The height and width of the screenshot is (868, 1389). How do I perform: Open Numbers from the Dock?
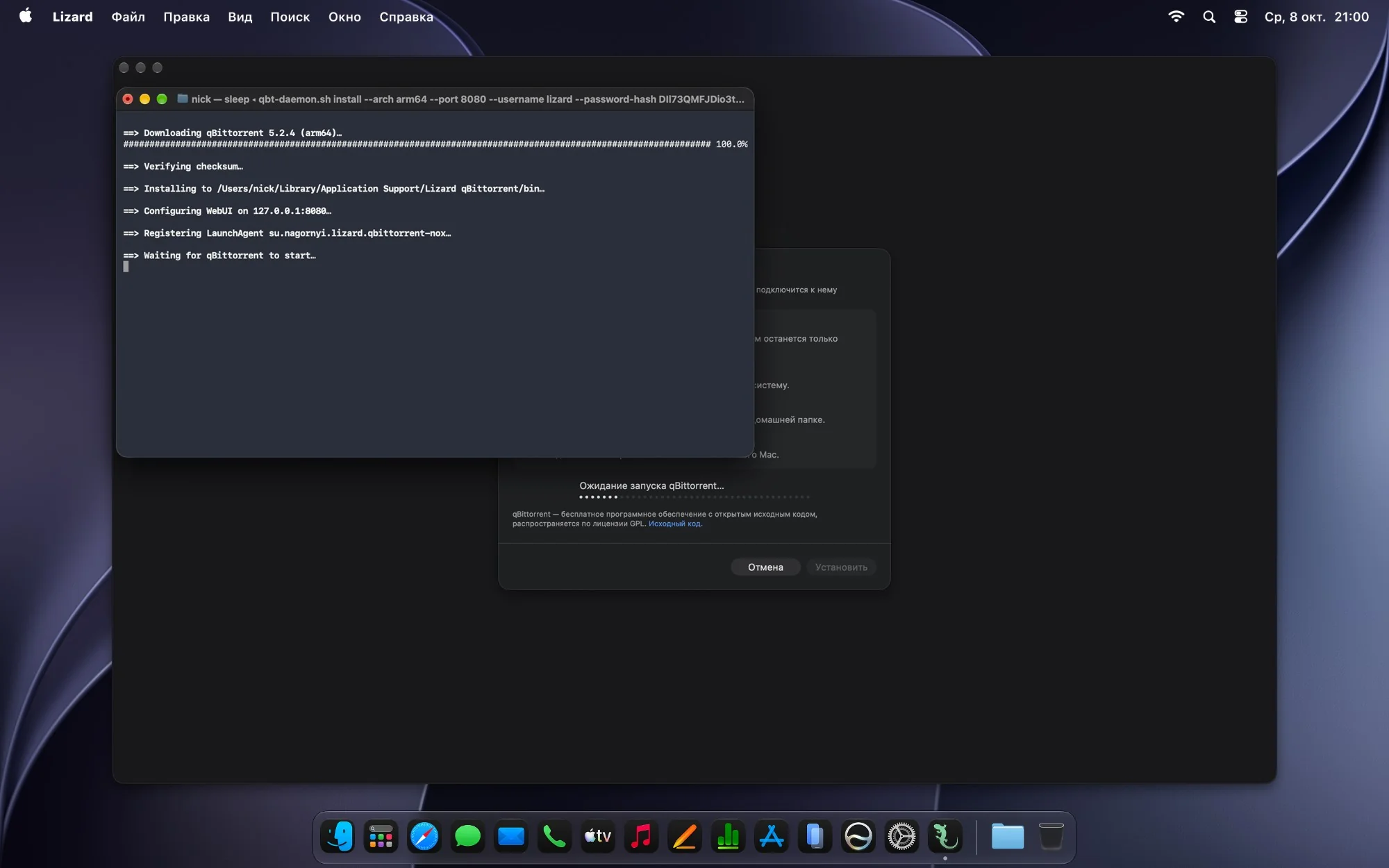(x=728, y=836)
